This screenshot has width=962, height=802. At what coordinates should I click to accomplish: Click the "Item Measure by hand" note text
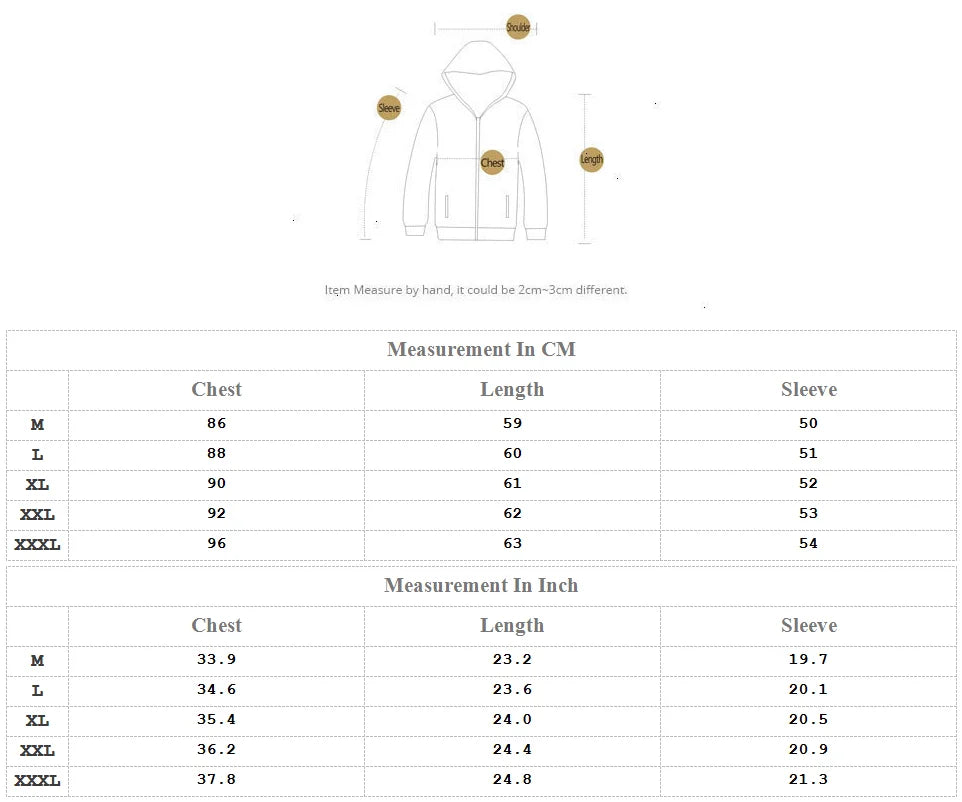[476, 290]
